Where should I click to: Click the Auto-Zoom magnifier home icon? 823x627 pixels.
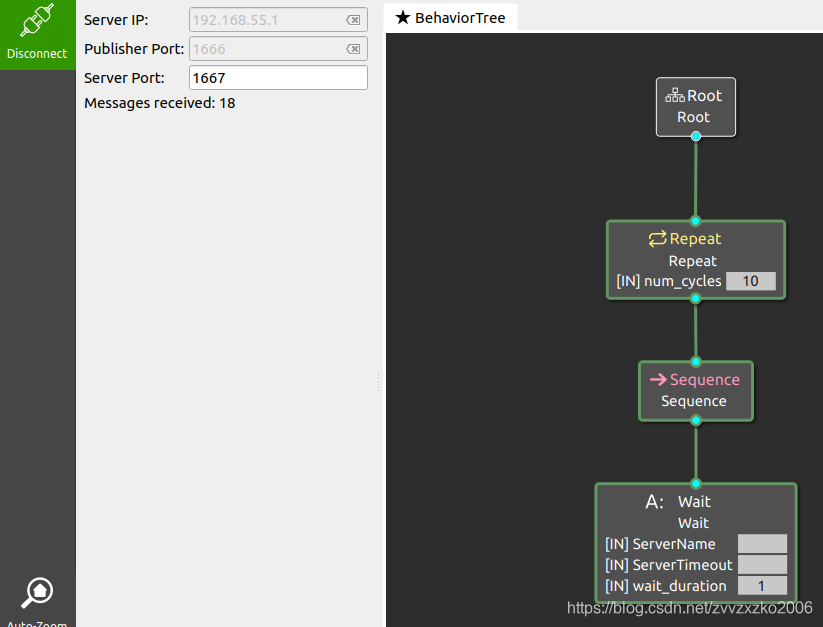point(37,592)
